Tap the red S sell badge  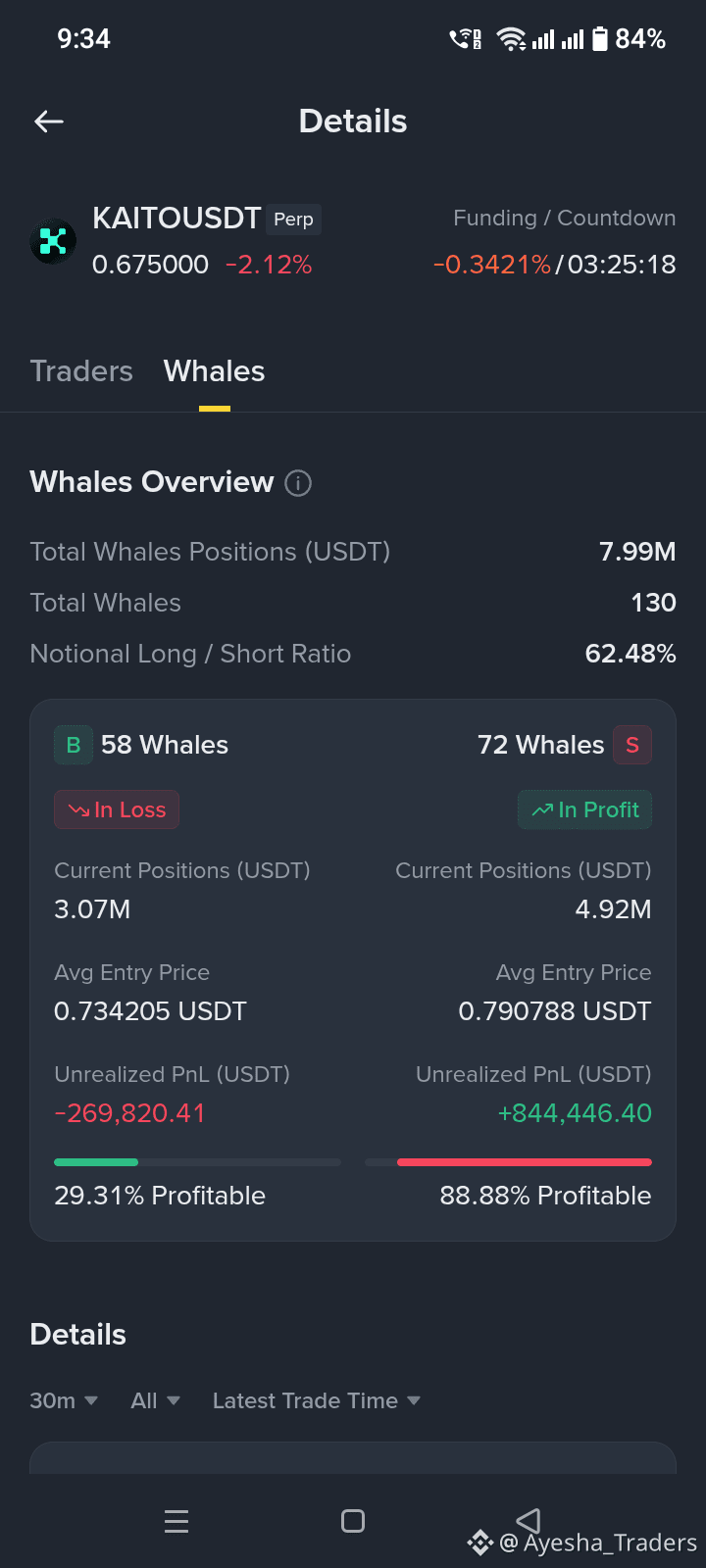coord(632,745)
